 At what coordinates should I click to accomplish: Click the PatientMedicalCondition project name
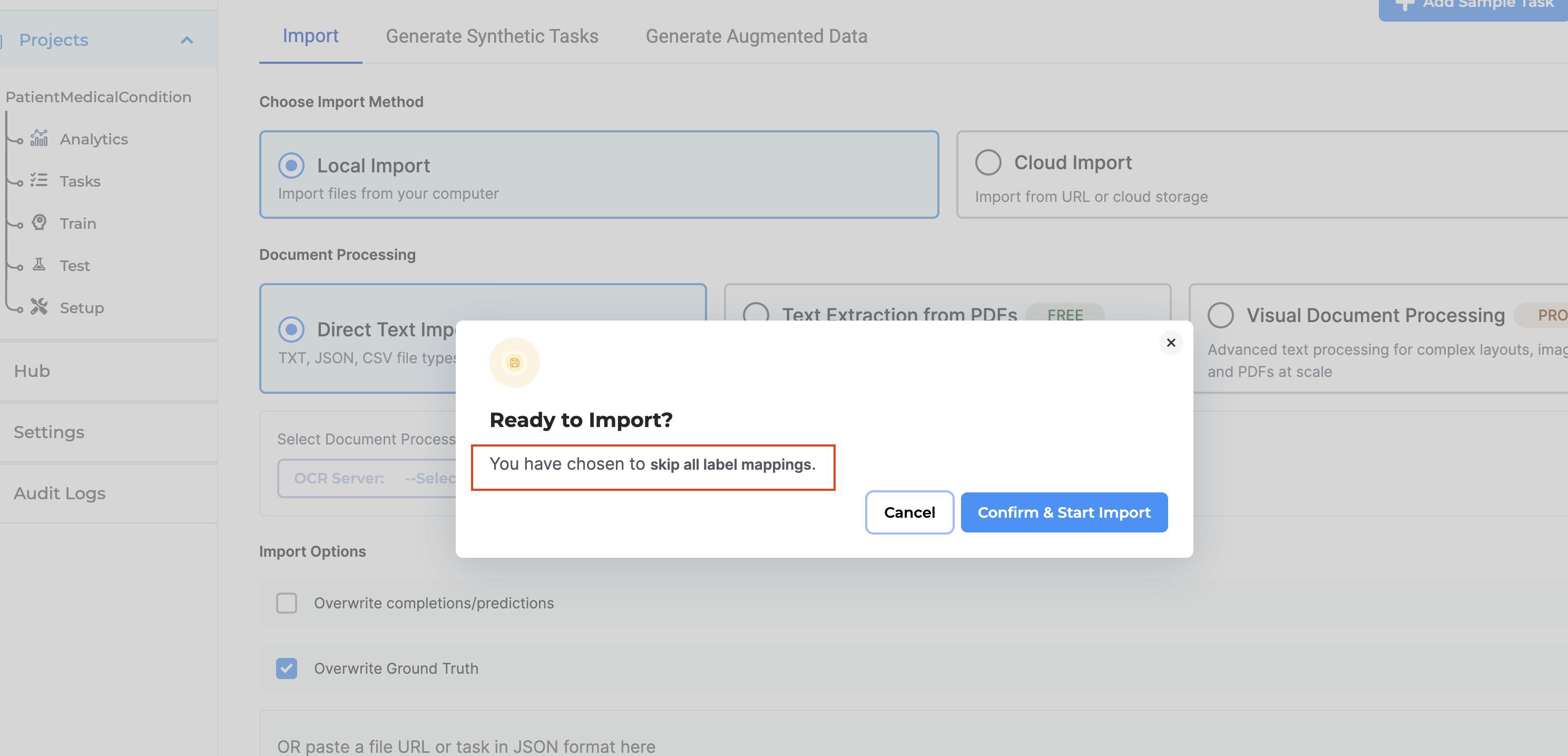coord(99,97)
